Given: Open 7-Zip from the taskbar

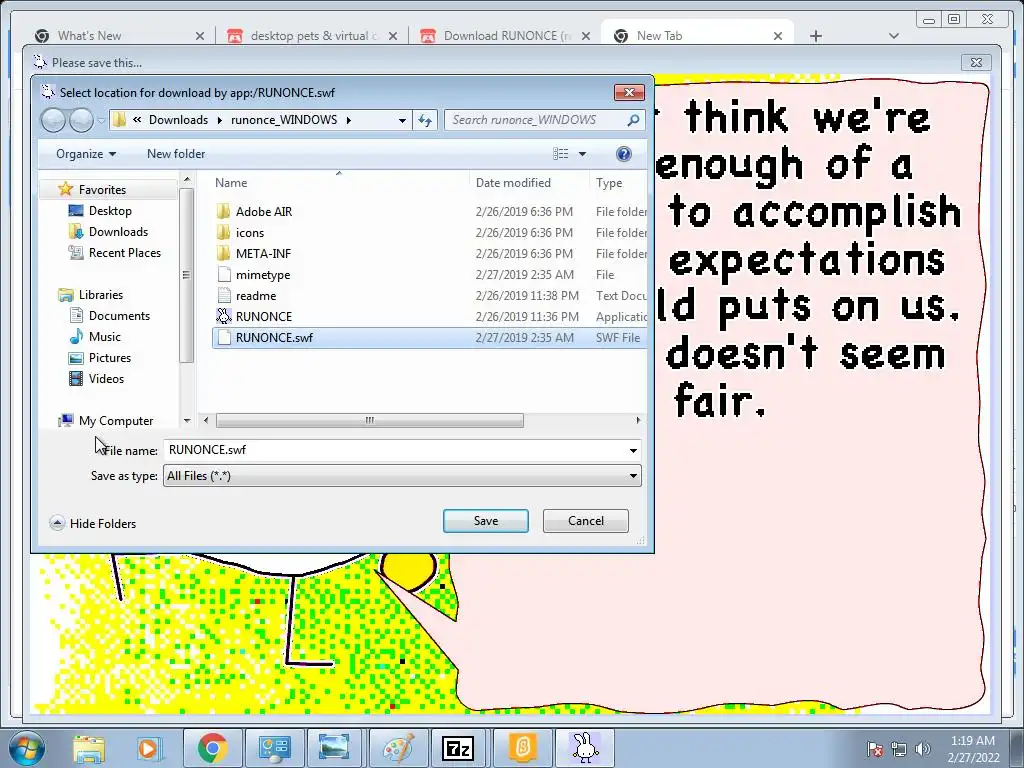Looking at the screenshot, I should 458,748.
